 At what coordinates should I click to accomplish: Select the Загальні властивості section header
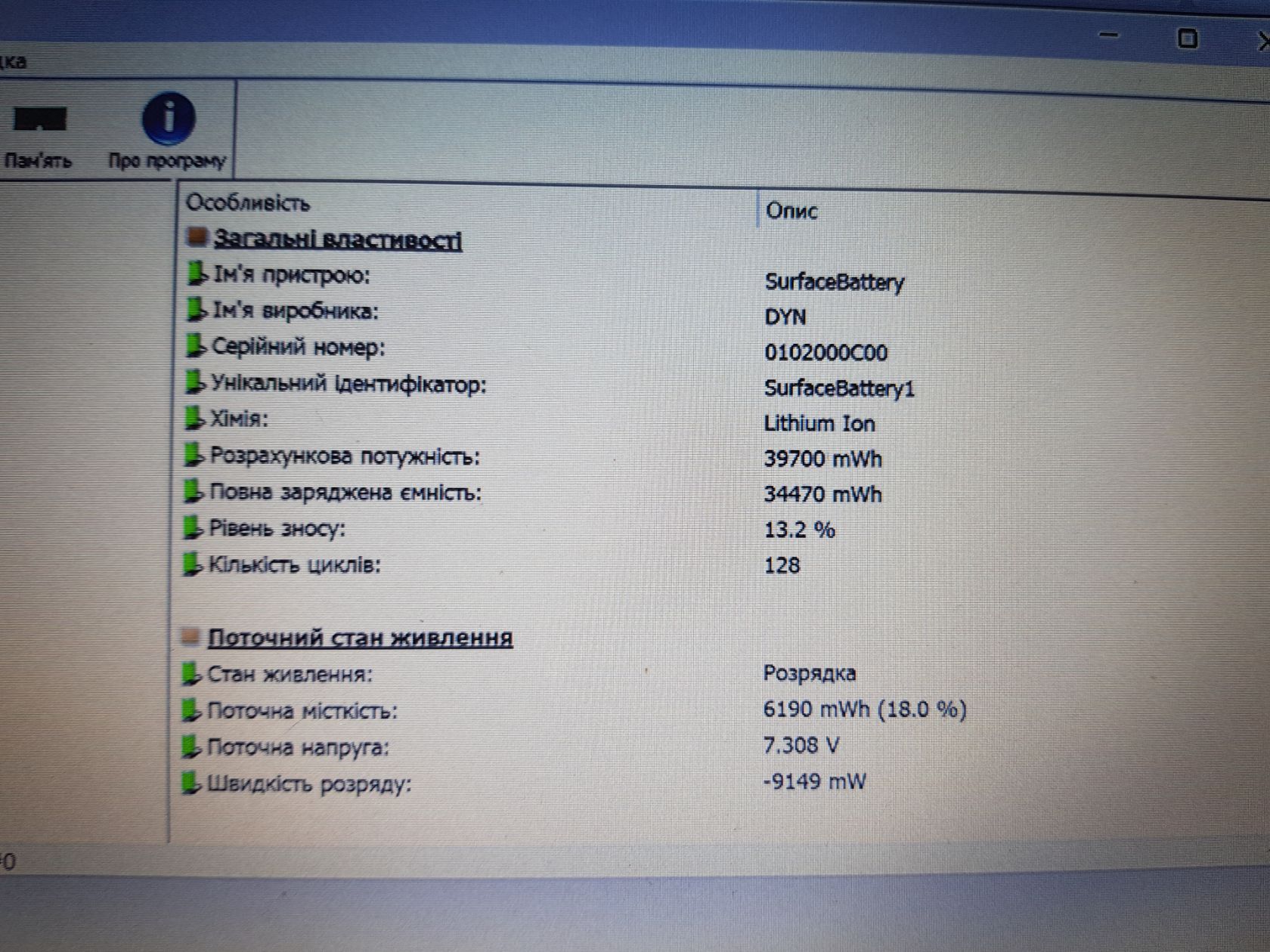point(337,240)
